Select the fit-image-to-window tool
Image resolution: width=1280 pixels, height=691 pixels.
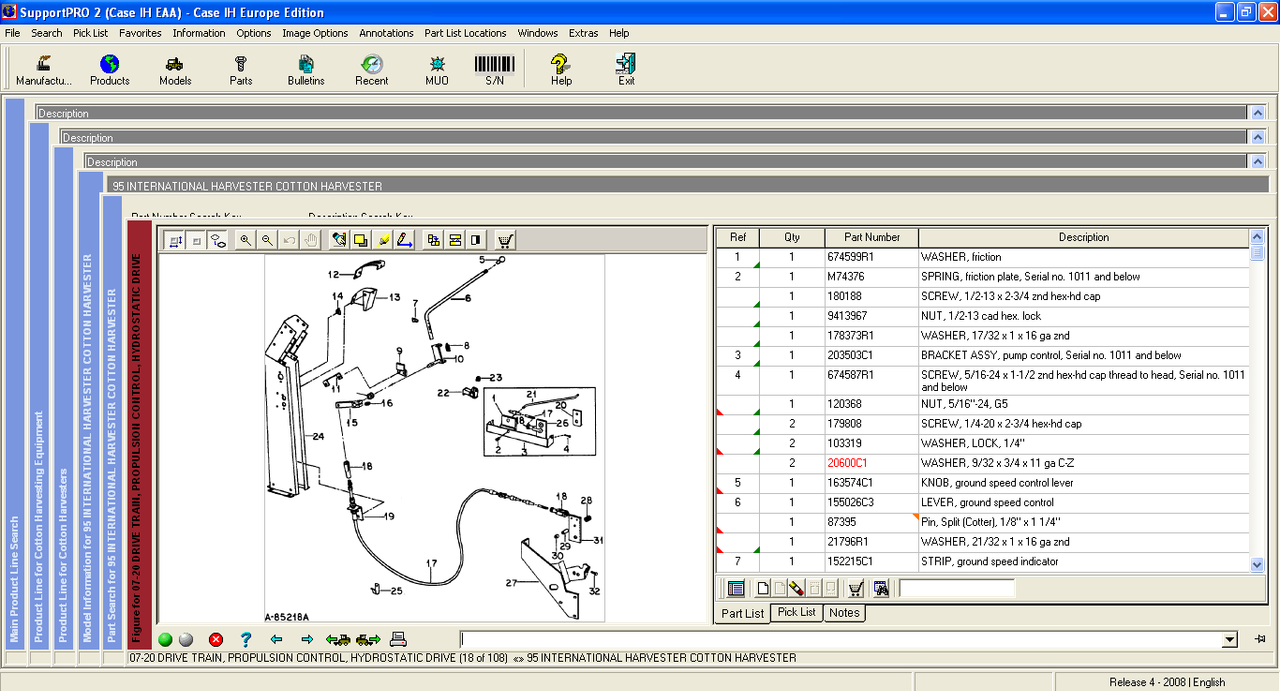tap(174, 240)
